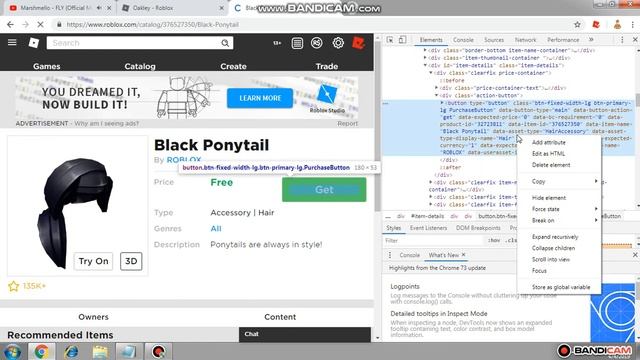This screenshot has width=640, height=360.
Task: Switch to the DevTools Network tab
Action: [525, 40]
